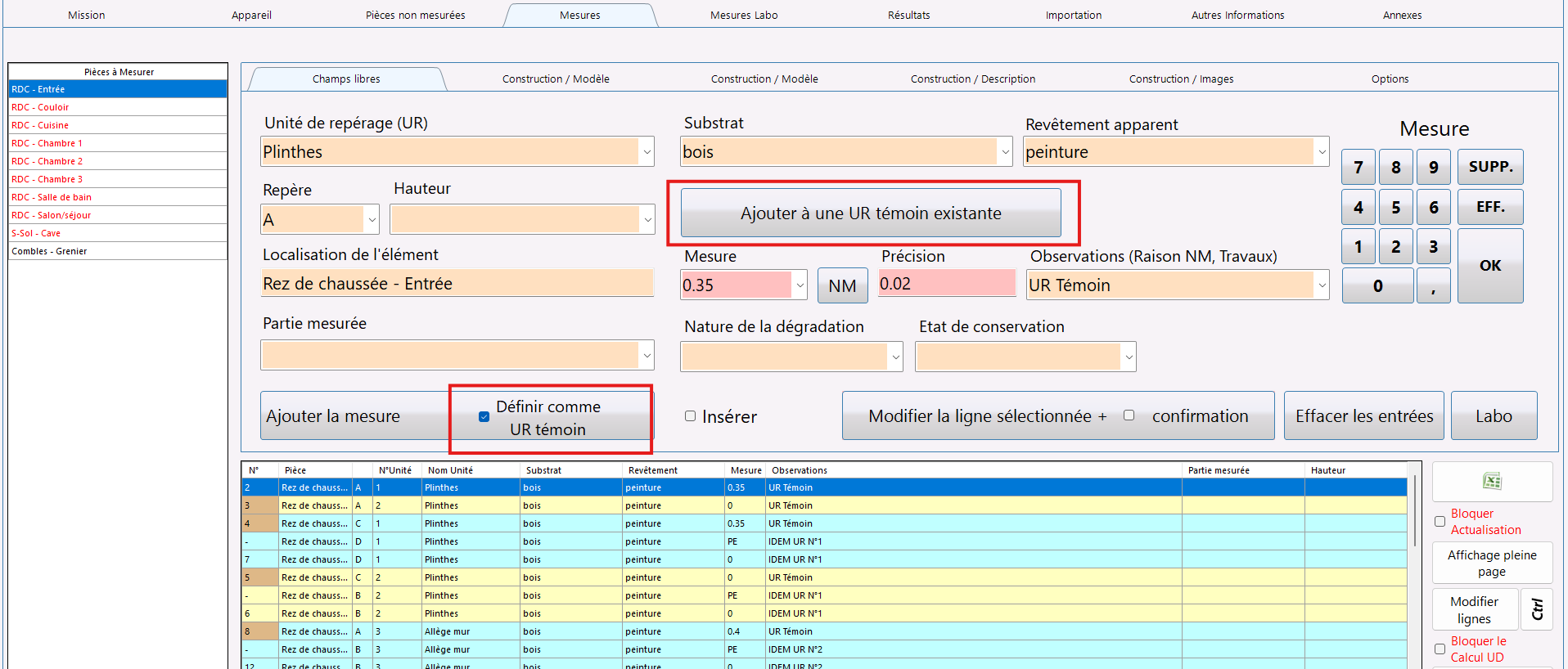Click the pink Précision field

[947, 284]
